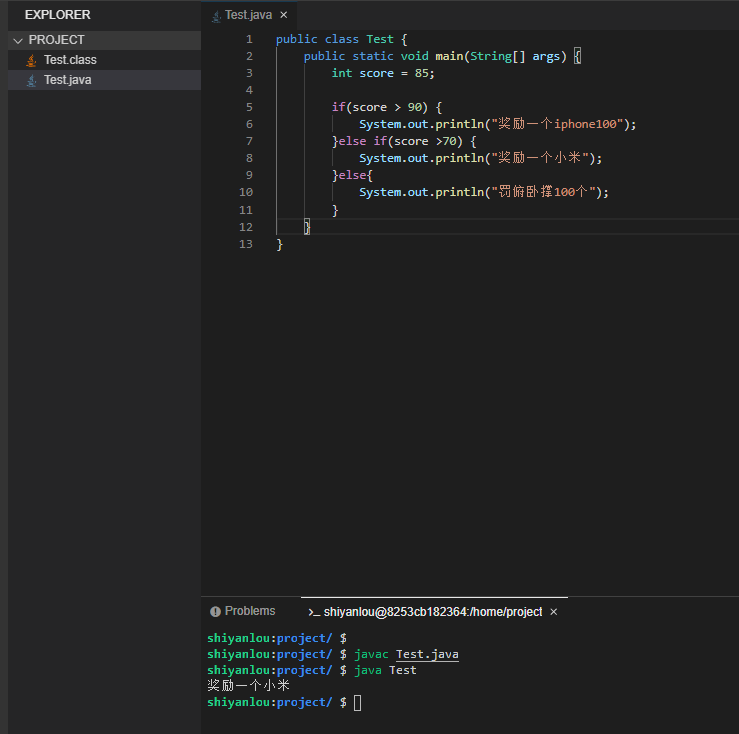Viewport: 739px width, 734px height.
Task: Click the highlighted closing brace on line 12
Action: (307, 227)
